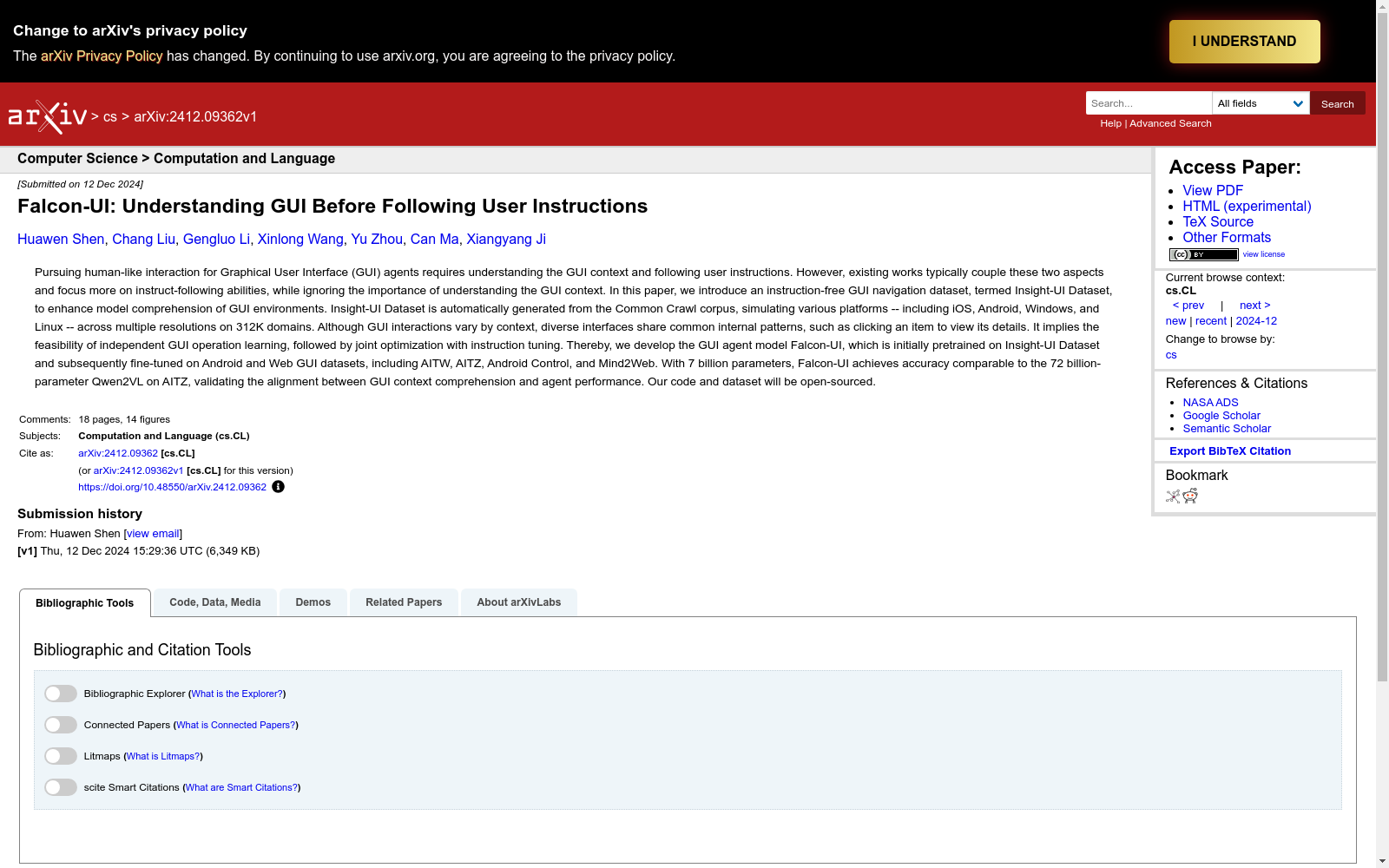The height and width of the screenshot is (868, 1389).
Task: Enable scite Smart Citations toggle
Action: (61, 787)
